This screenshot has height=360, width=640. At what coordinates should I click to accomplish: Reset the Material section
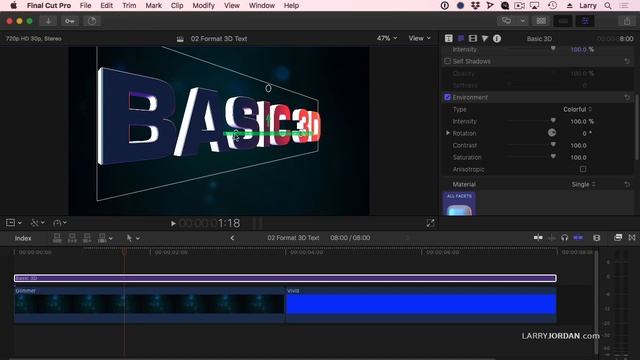pos(627,184)
